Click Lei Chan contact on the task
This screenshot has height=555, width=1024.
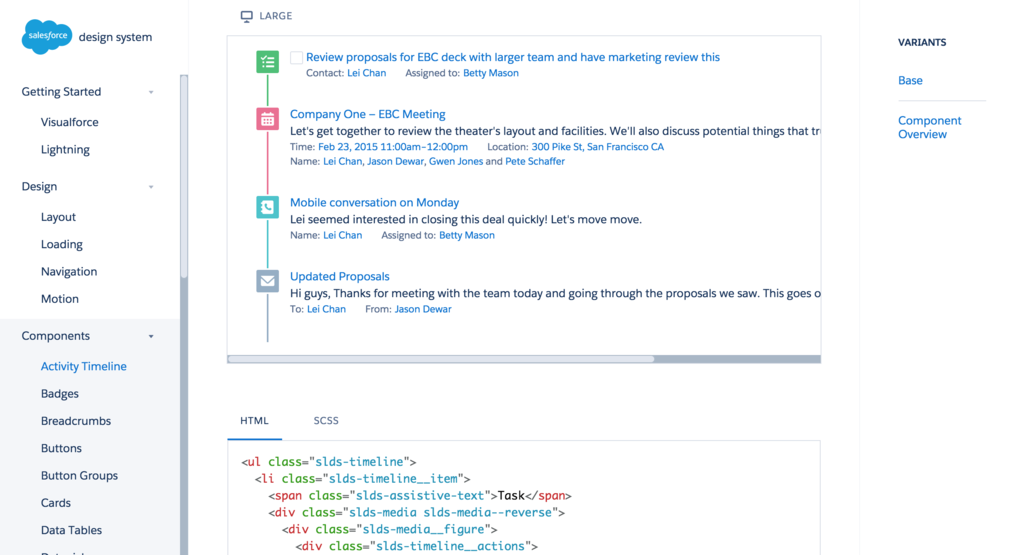pos(366,73)
